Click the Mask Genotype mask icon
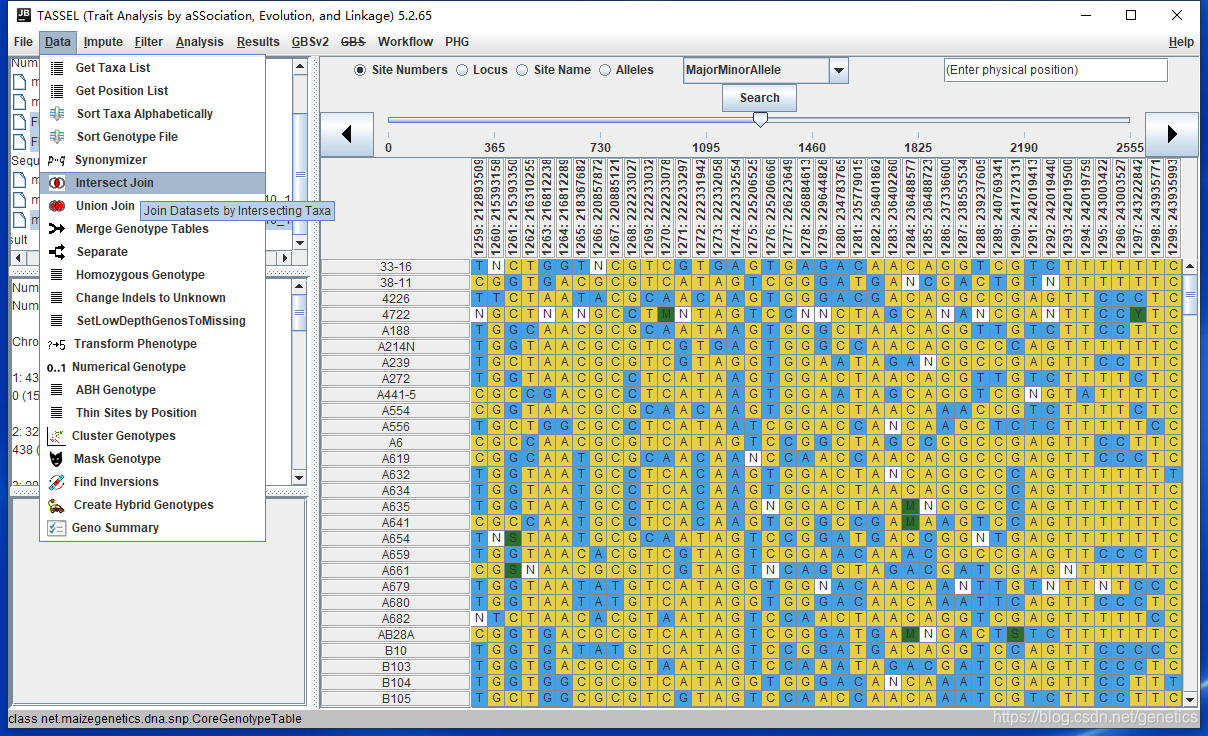Screen dimensions: 1208x736 57,459
